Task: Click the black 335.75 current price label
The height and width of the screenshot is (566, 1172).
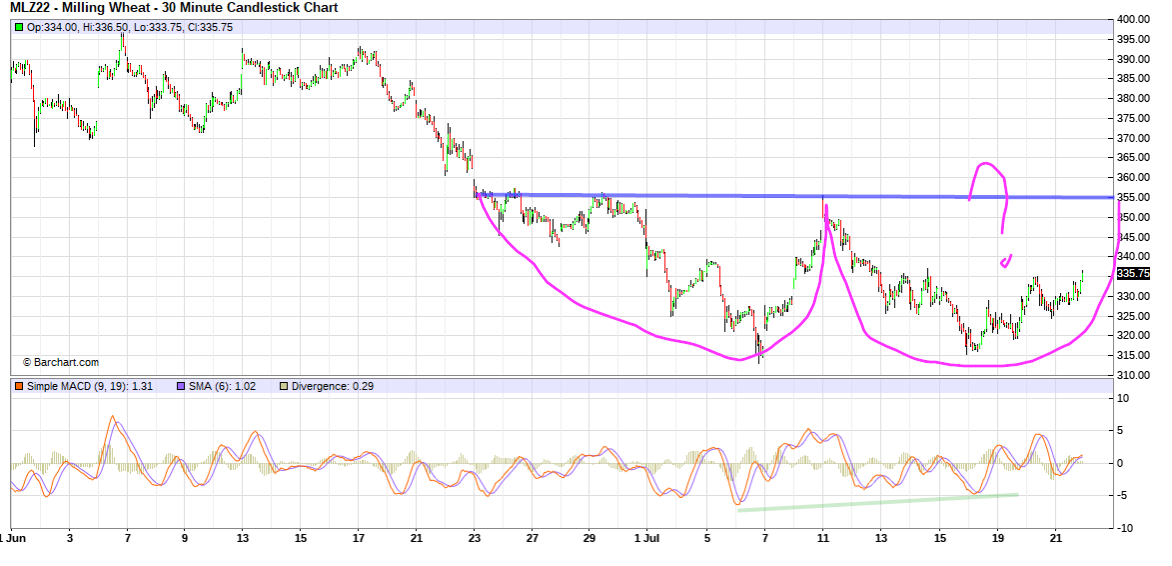Action: (x=1133, y=274)
